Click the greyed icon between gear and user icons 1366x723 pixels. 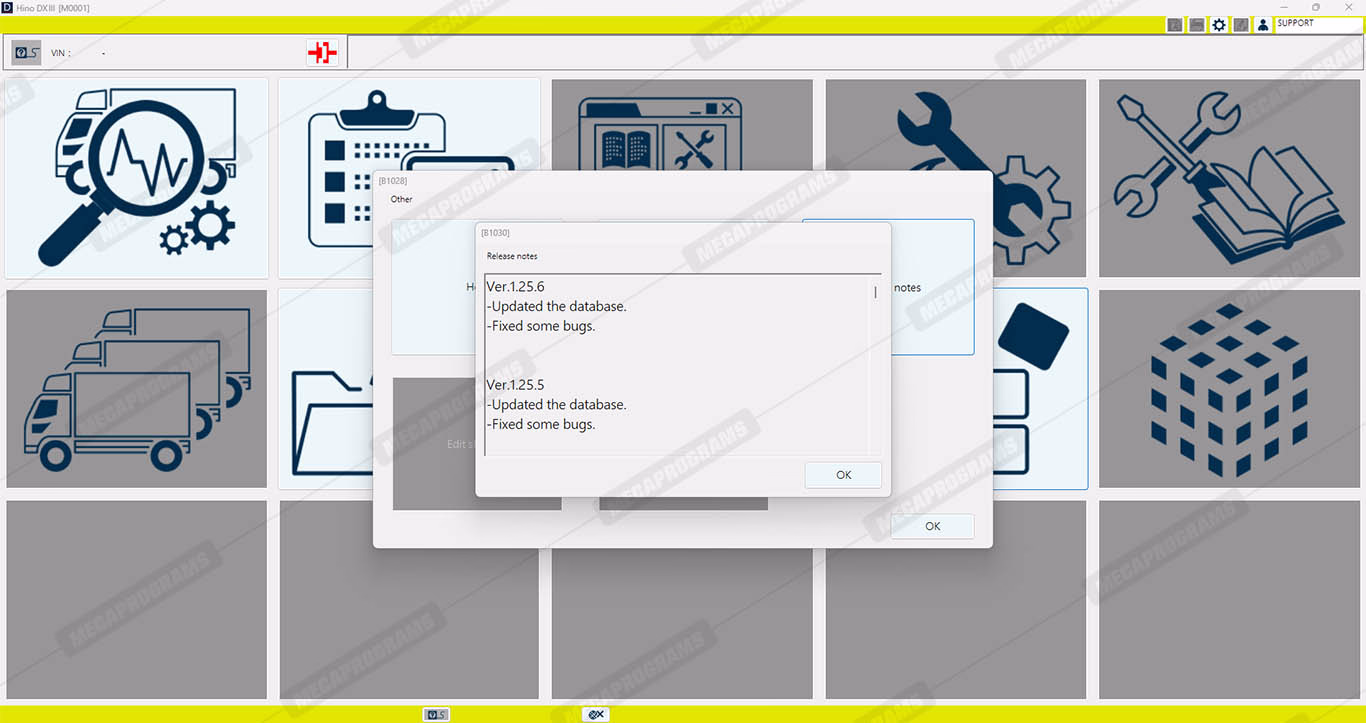(x=1241, y=25)
